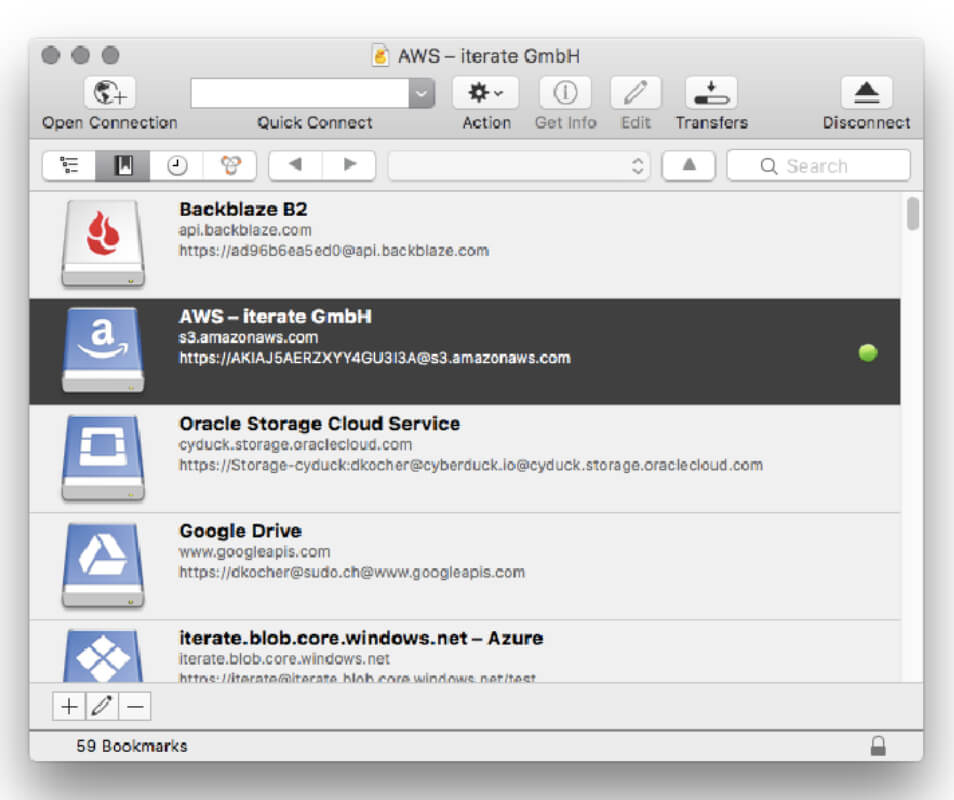Select the Backblaze B2 bookmark icon
954x800 pixels.
(x=103, y=243)
